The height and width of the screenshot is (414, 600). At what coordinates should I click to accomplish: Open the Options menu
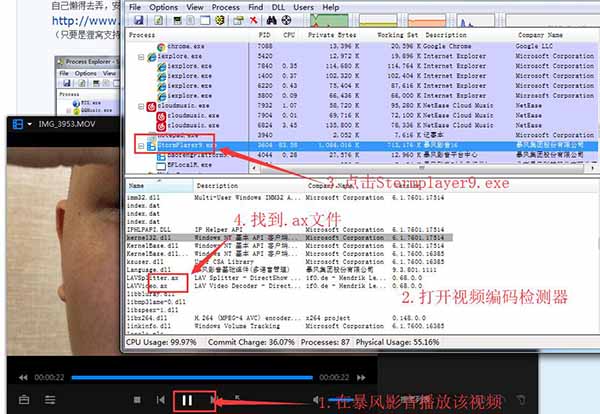163,7
